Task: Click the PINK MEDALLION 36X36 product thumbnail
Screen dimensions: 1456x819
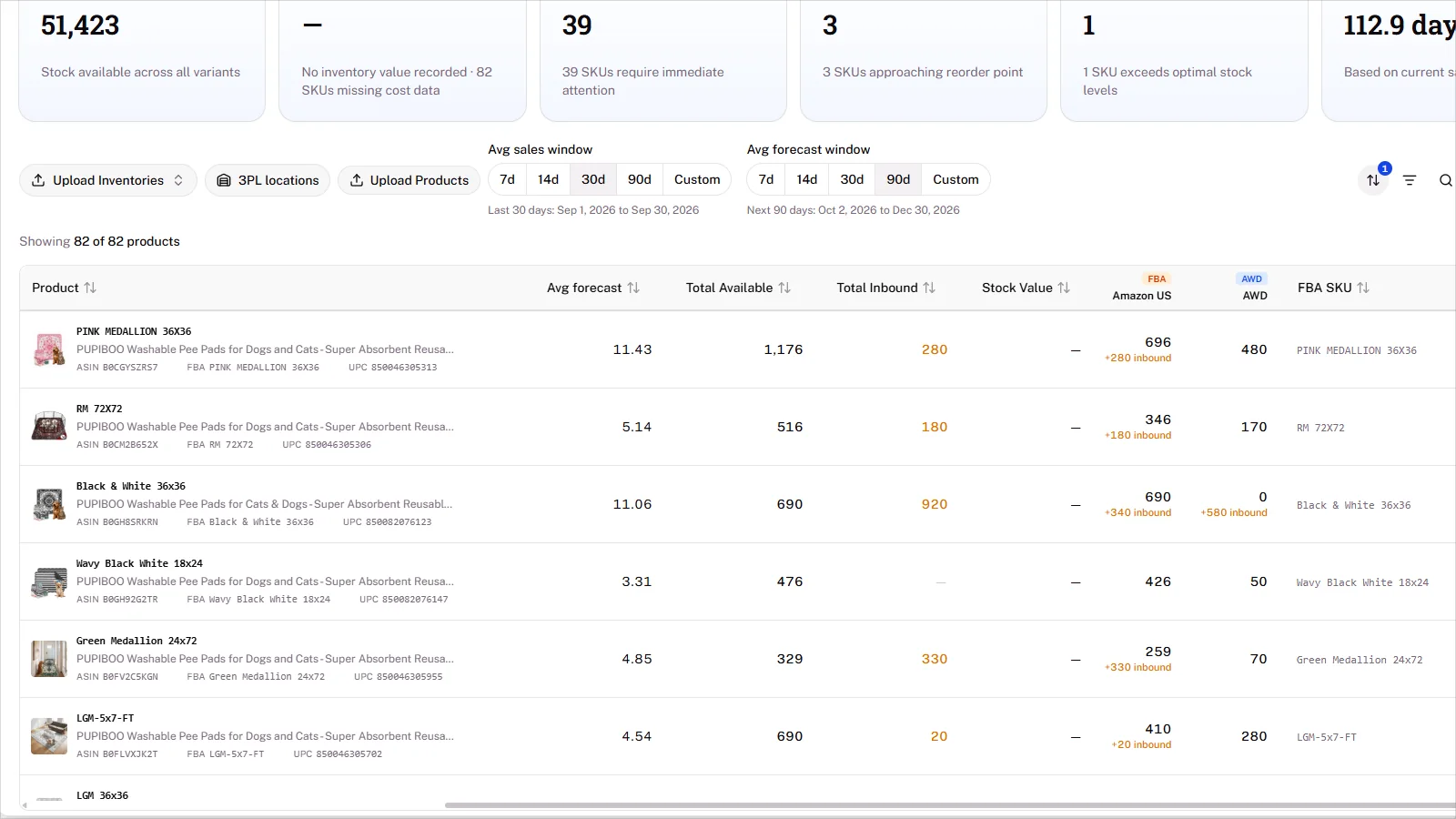Action: [x=49, y=349]
